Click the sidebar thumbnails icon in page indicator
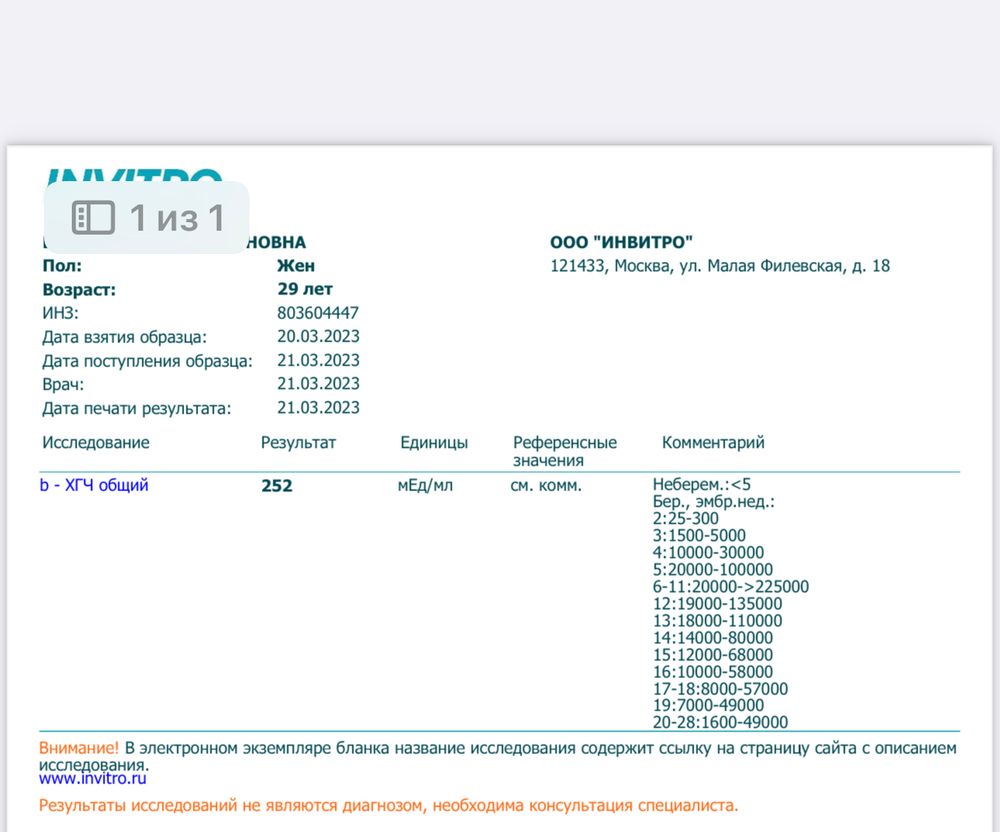Screen dimensions: 1000x832 coord(93,217)
